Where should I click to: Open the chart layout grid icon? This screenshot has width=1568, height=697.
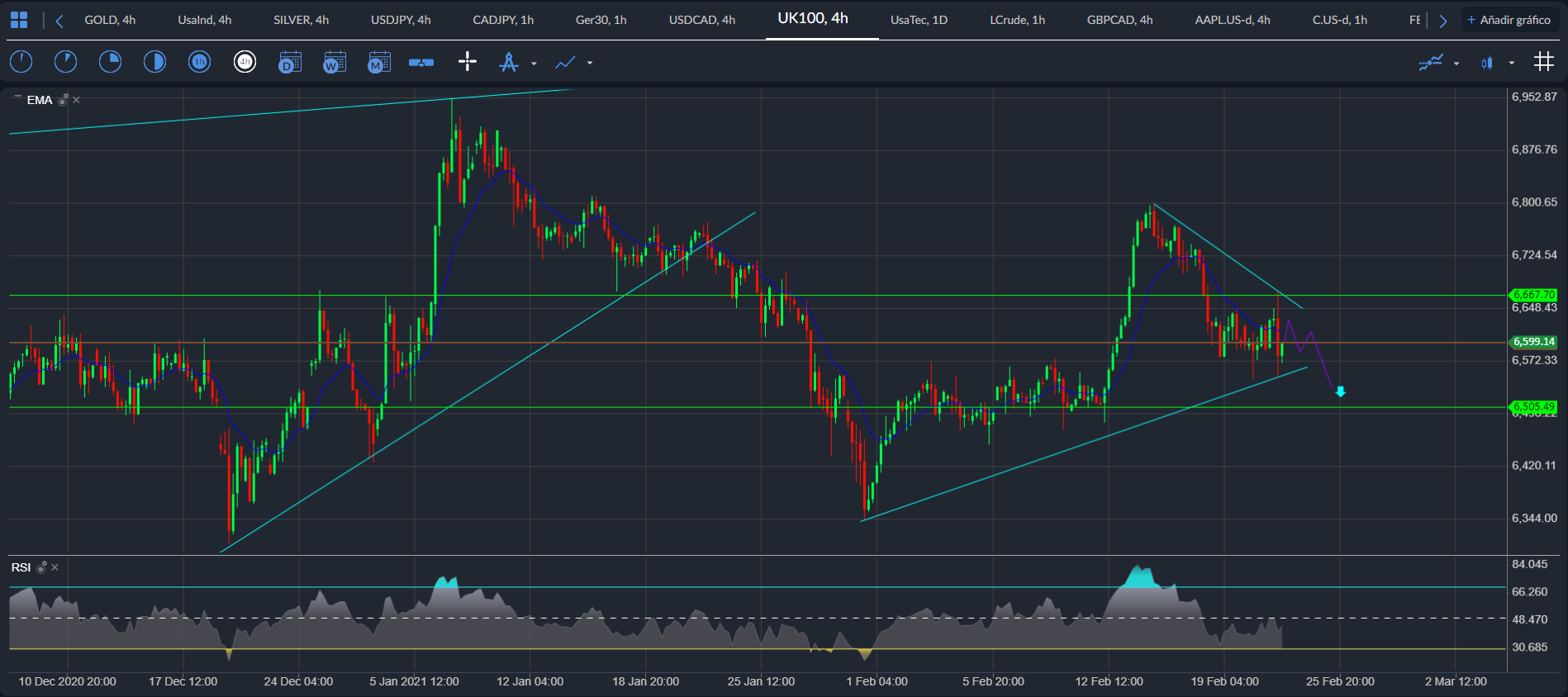[18, 20]
